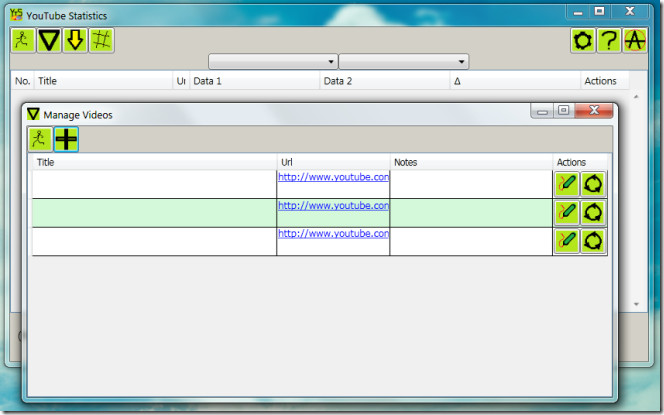This screenshot has height=415, width=664.
Task: Open Manage Videos triangle icon in main toolbar
Action: (49, 41)
